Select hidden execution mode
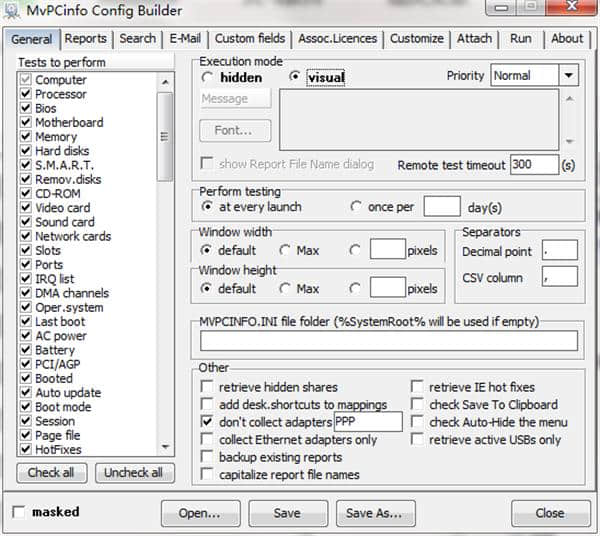Screen dimensions: 600x536 coord(208,77)
